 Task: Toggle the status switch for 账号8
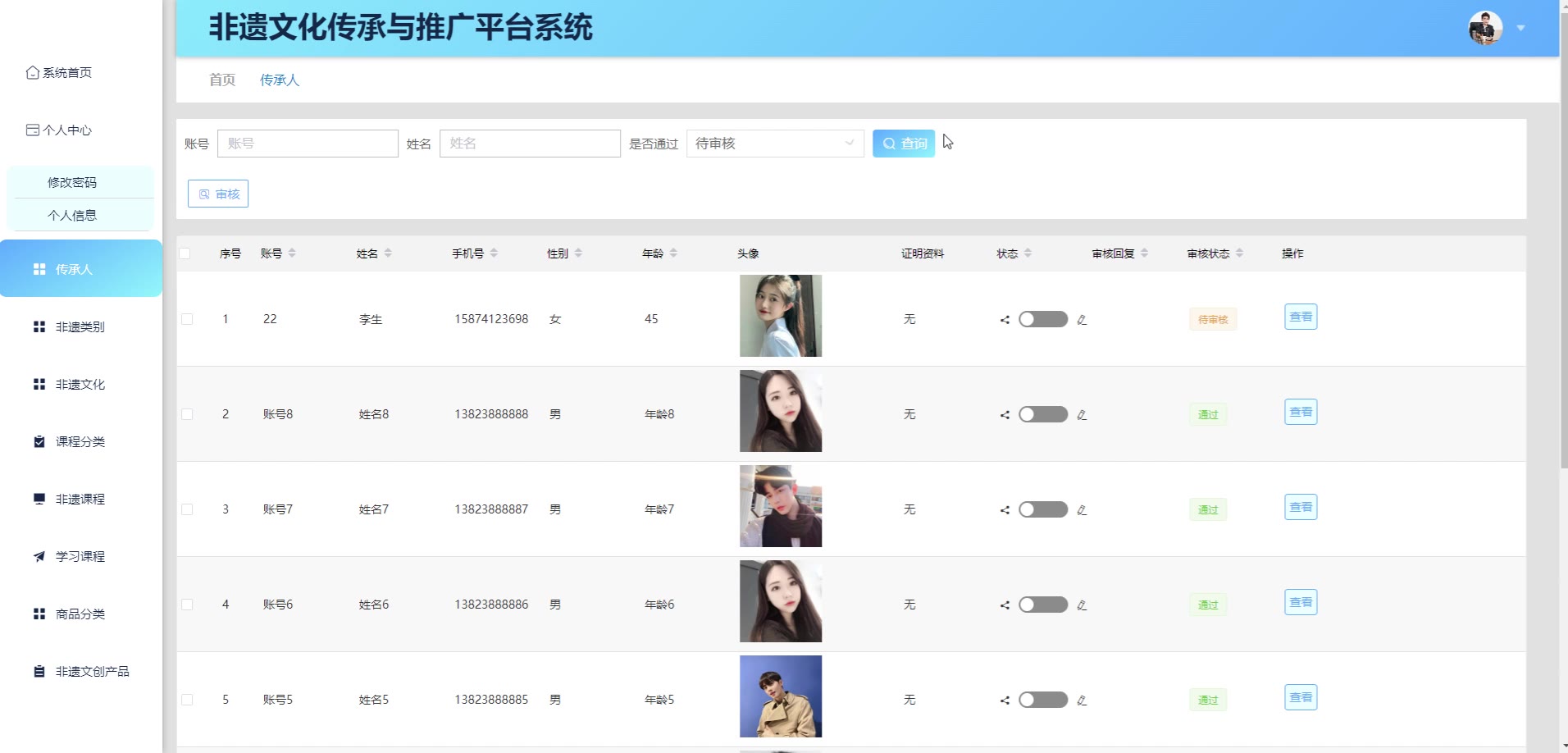(x=1043, y=414)
